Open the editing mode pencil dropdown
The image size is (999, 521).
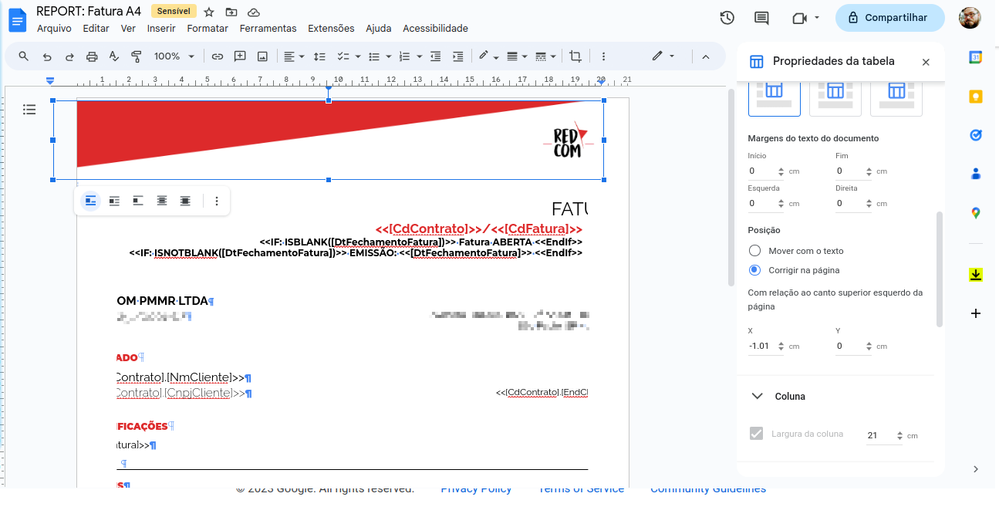pos(663,56)
